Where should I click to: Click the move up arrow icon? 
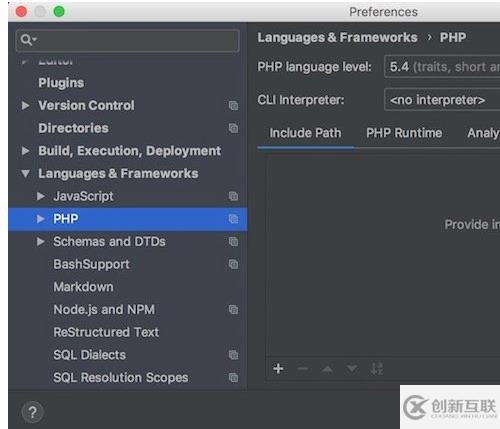(x=327, y=369)
